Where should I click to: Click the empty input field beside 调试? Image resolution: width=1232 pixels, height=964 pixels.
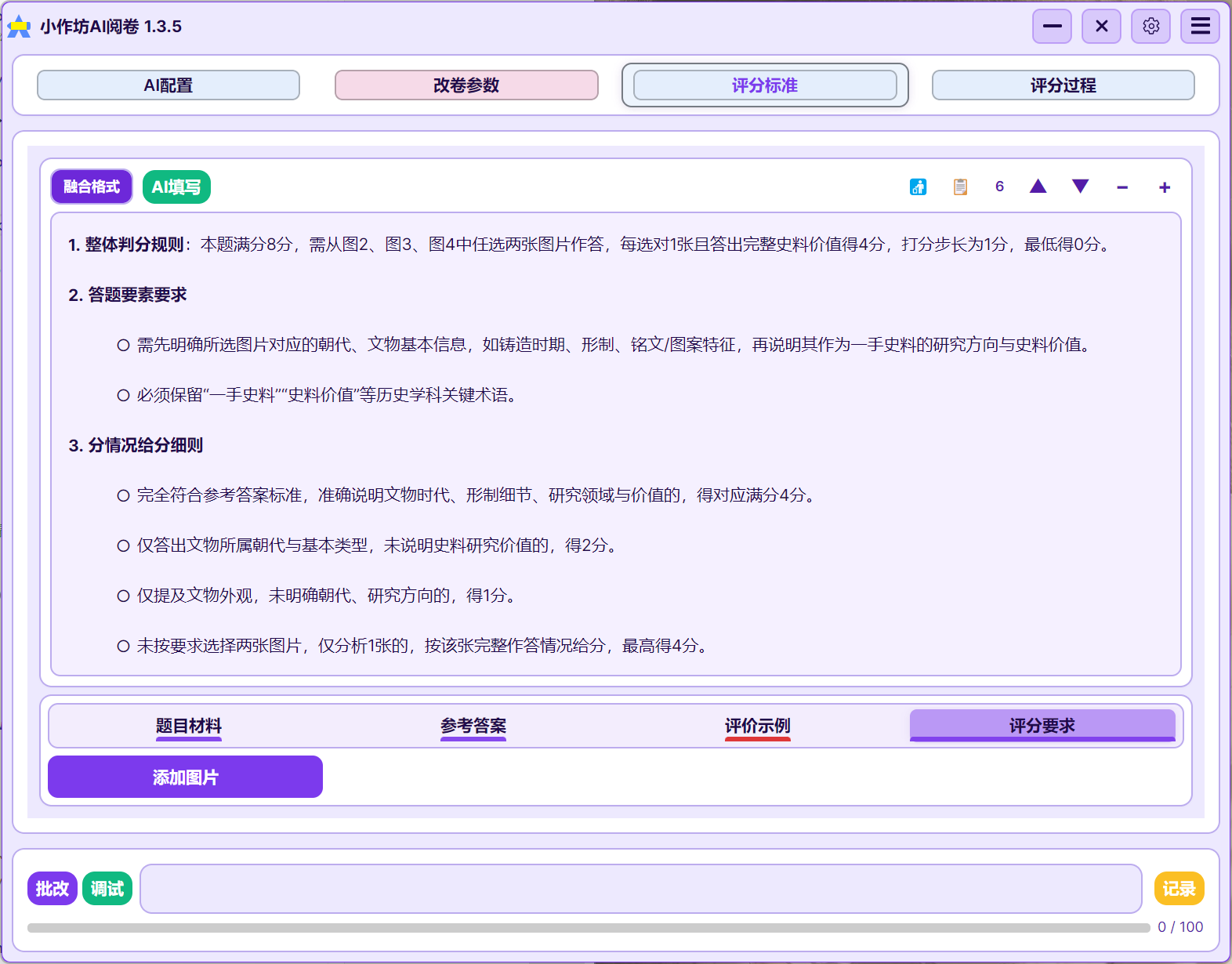(x=640, y=889)
